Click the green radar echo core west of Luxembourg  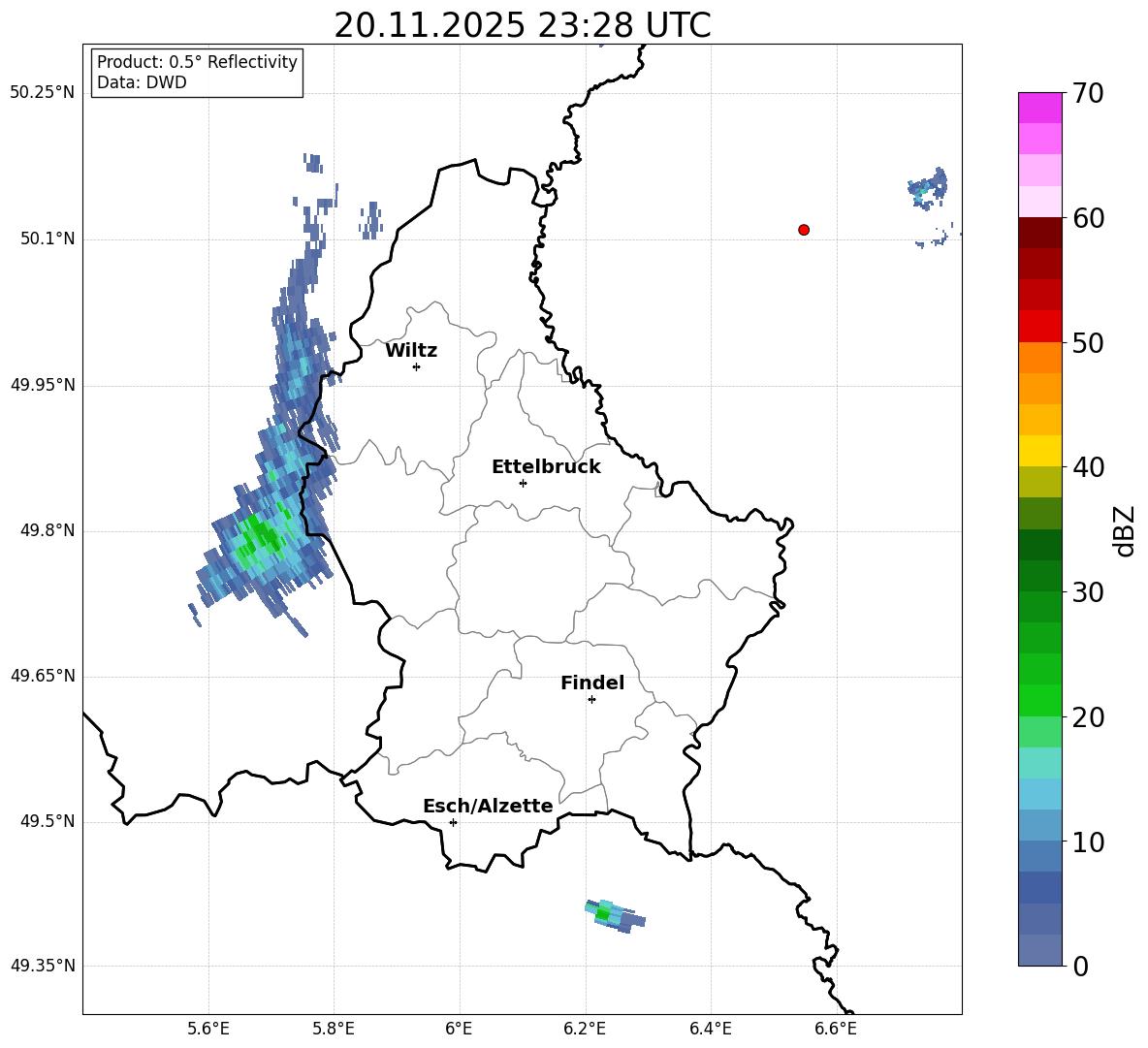261,539
